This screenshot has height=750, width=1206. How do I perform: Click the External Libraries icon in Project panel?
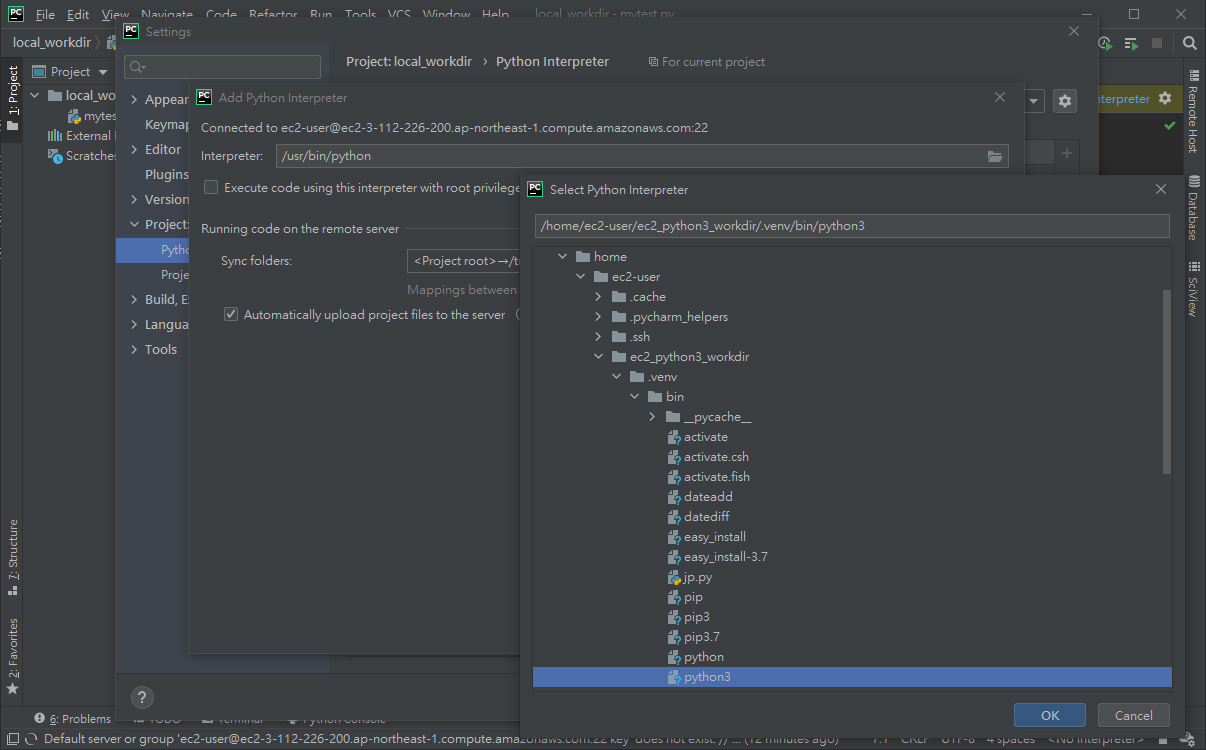point(55,135)
